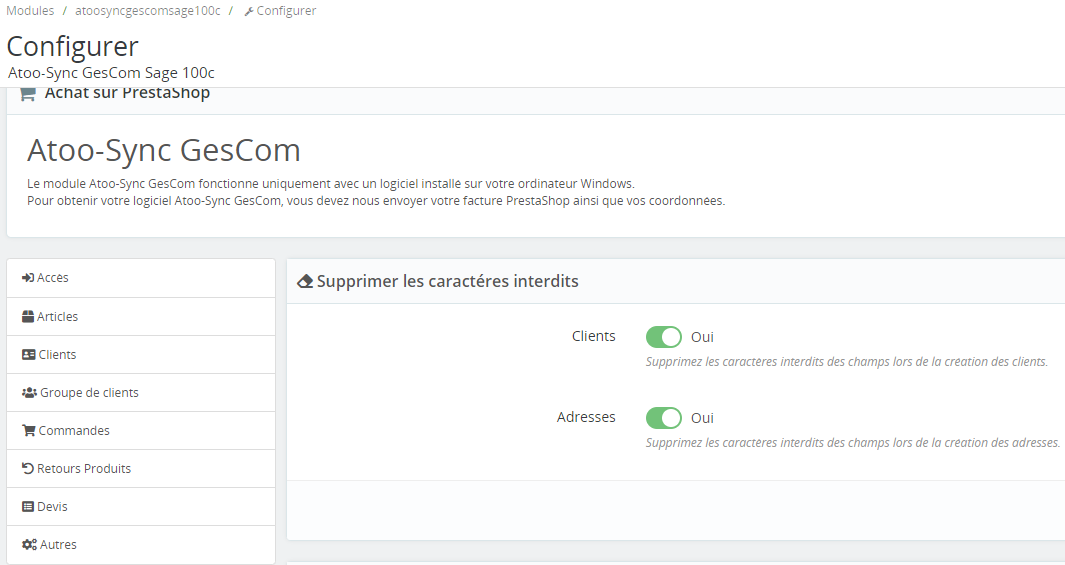Open the Devis section
Image resolution: width=1065 pixels, height=565 pixels.
[141, 507]
